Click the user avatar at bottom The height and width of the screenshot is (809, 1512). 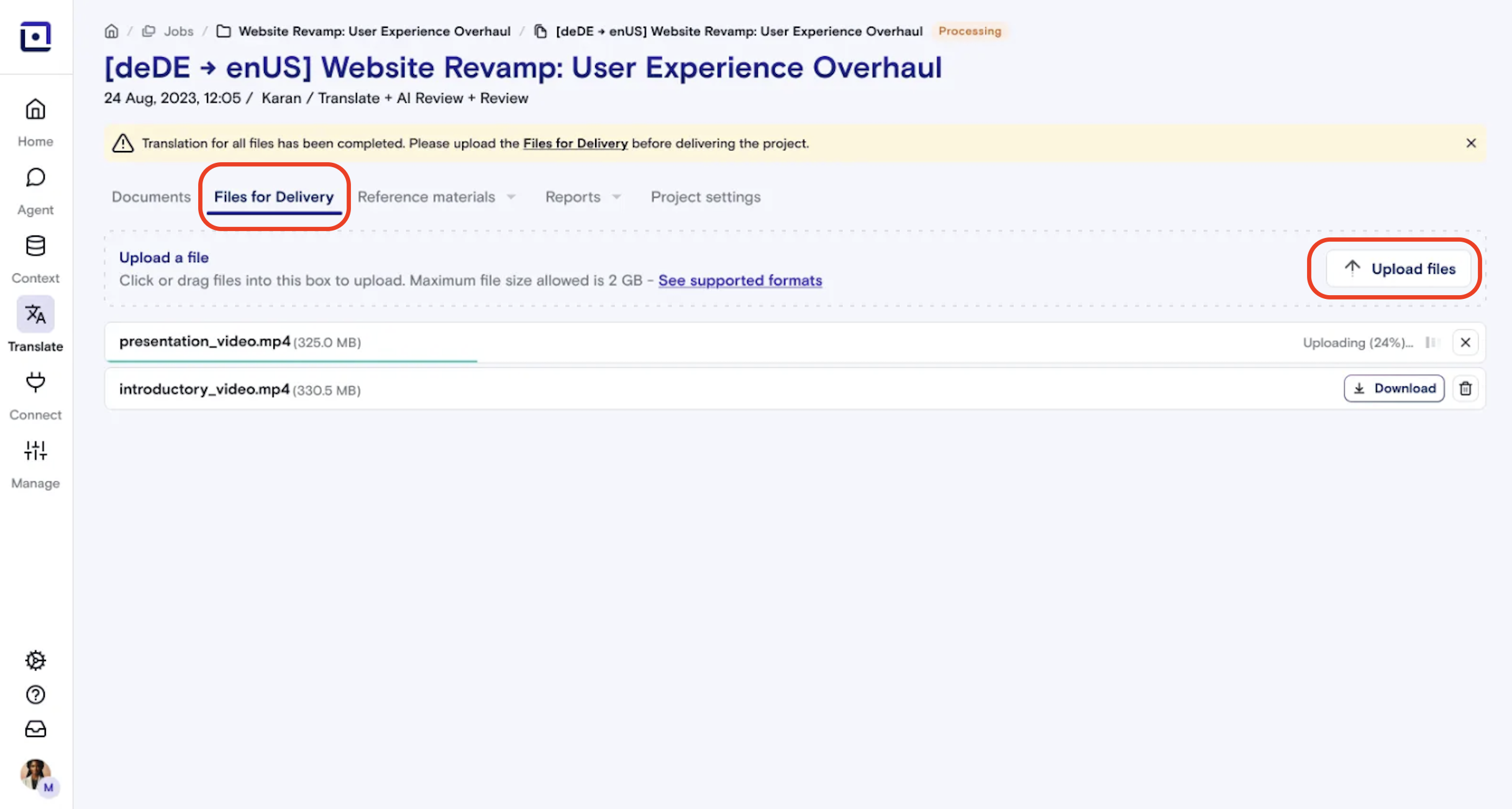pos(35,774)
